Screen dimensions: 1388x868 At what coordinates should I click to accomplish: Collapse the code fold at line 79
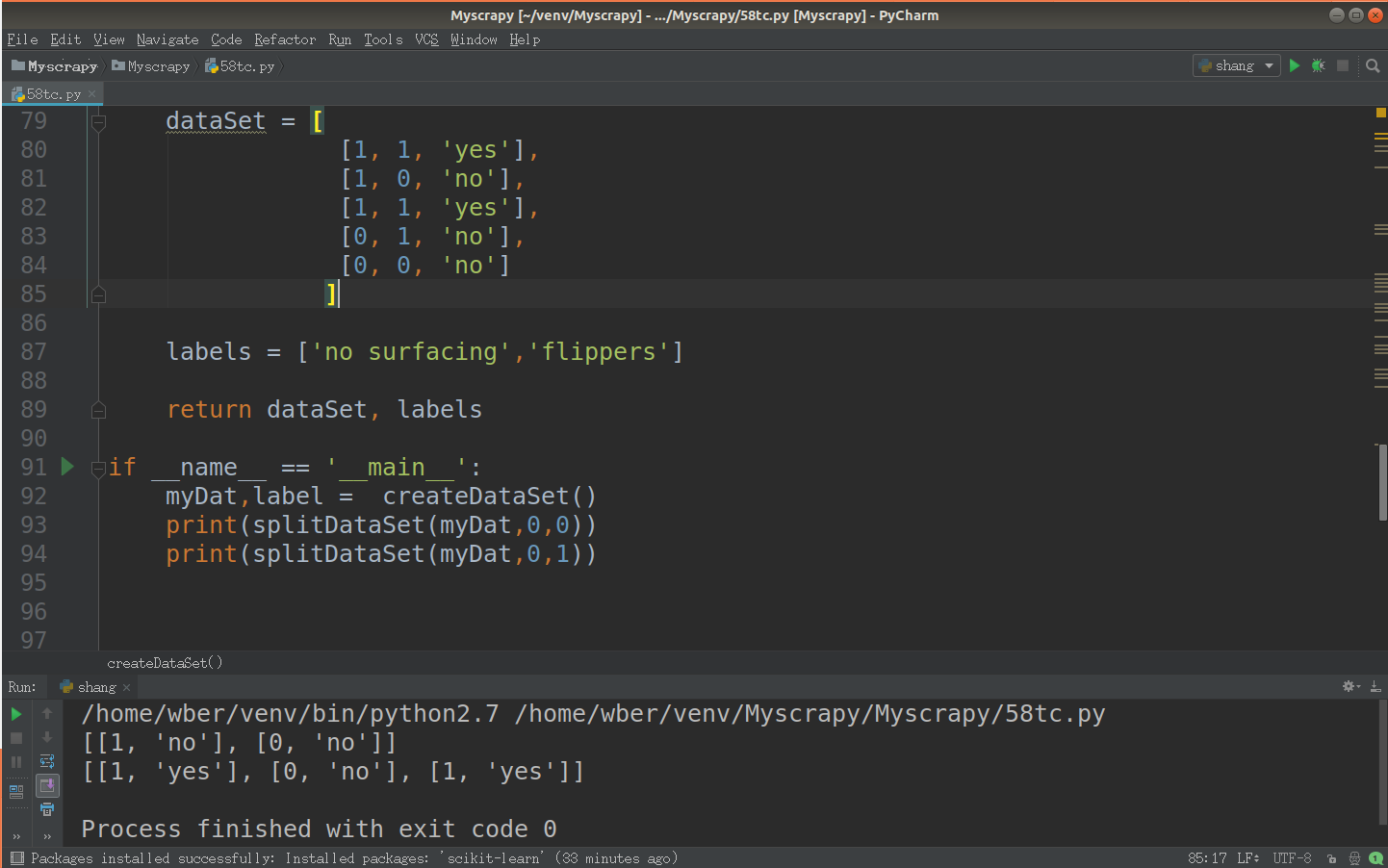(98, 121)
